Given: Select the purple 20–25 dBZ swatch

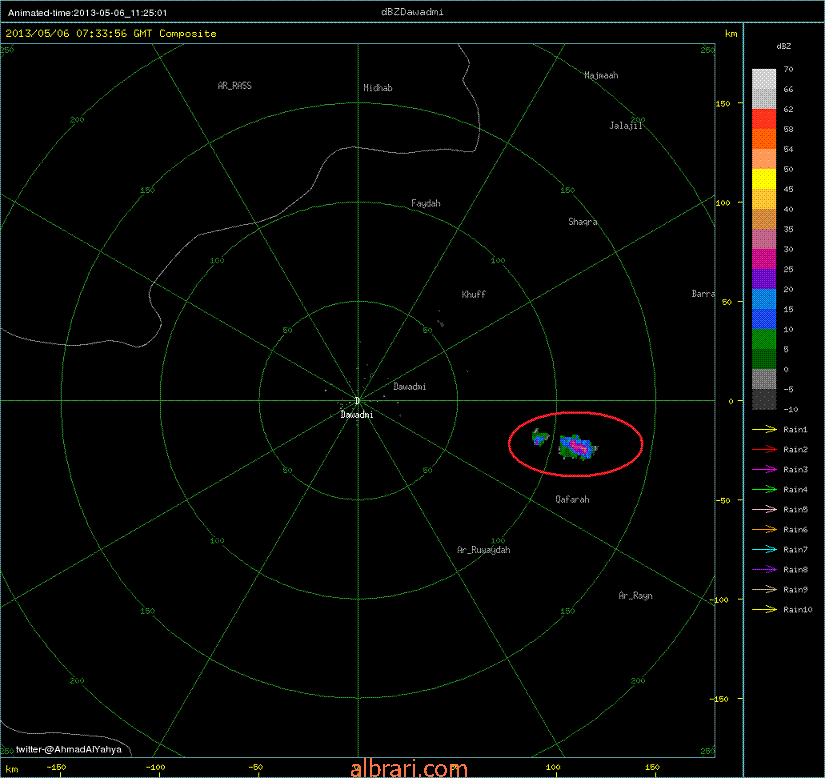Looking at the screenshot, I should (764, 279).
